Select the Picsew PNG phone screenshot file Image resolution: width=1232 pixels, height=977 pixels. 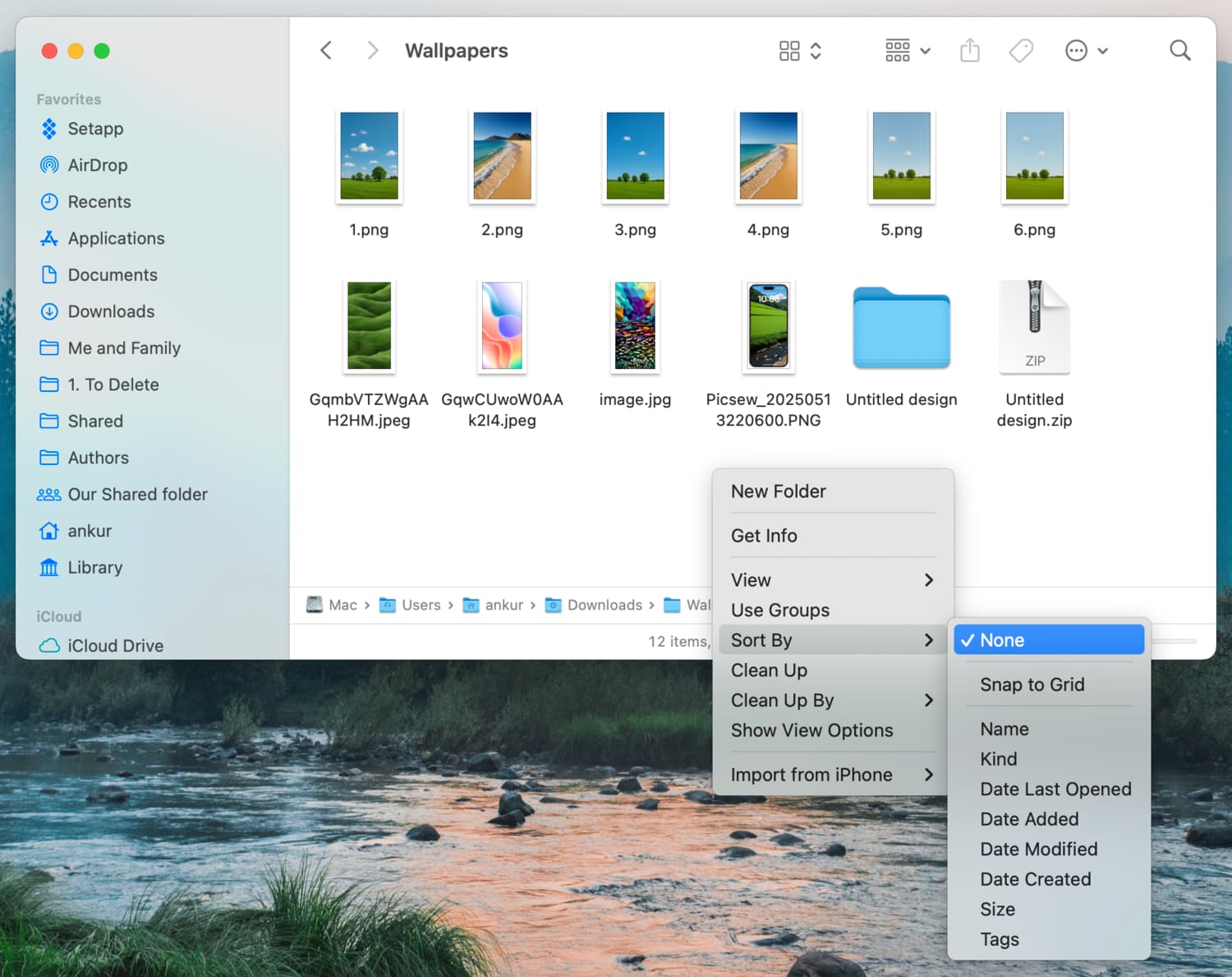768,325
